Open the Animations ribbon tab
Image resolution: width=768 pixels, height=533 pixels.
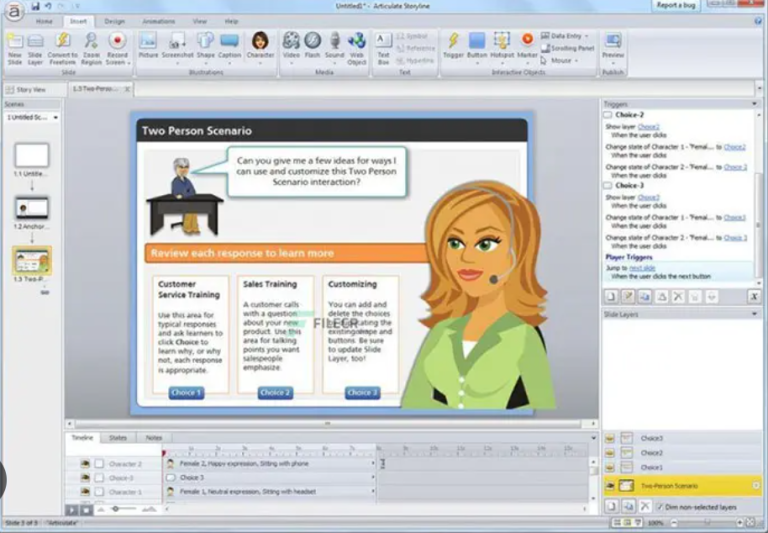click(x=158, y=22)
